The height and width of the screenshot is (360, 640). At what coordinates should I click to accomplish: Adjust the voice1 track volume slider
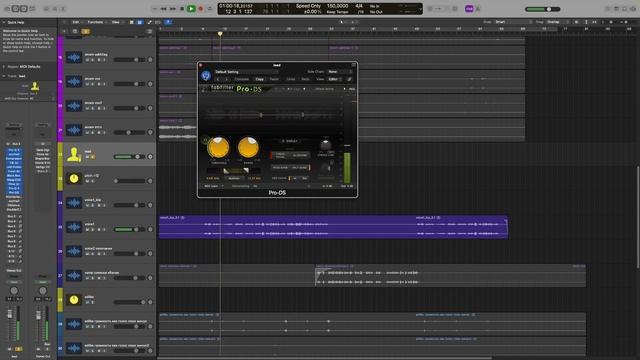(128, 229)
